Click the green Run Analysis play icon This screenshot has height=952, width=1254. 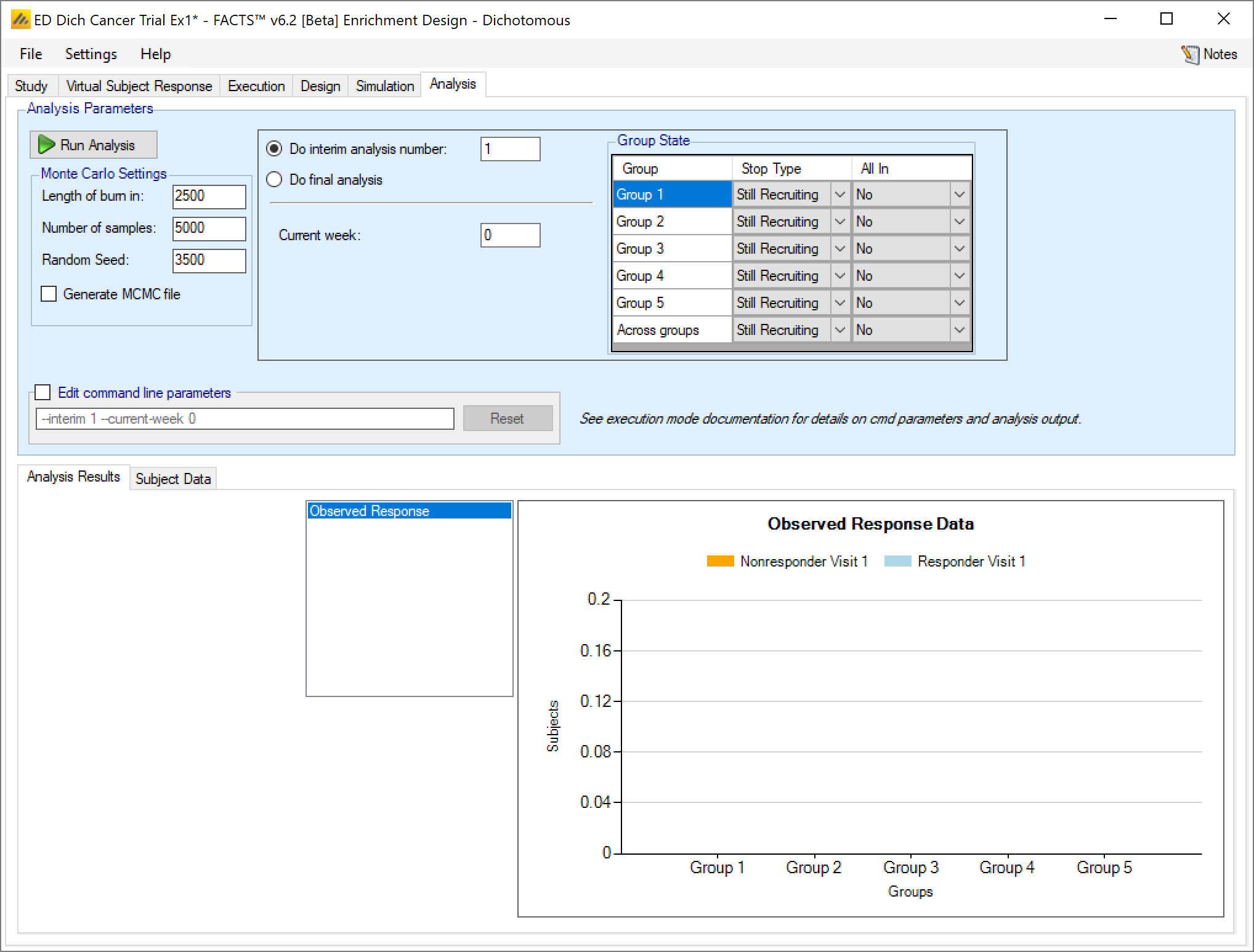[x=47, y=145]
